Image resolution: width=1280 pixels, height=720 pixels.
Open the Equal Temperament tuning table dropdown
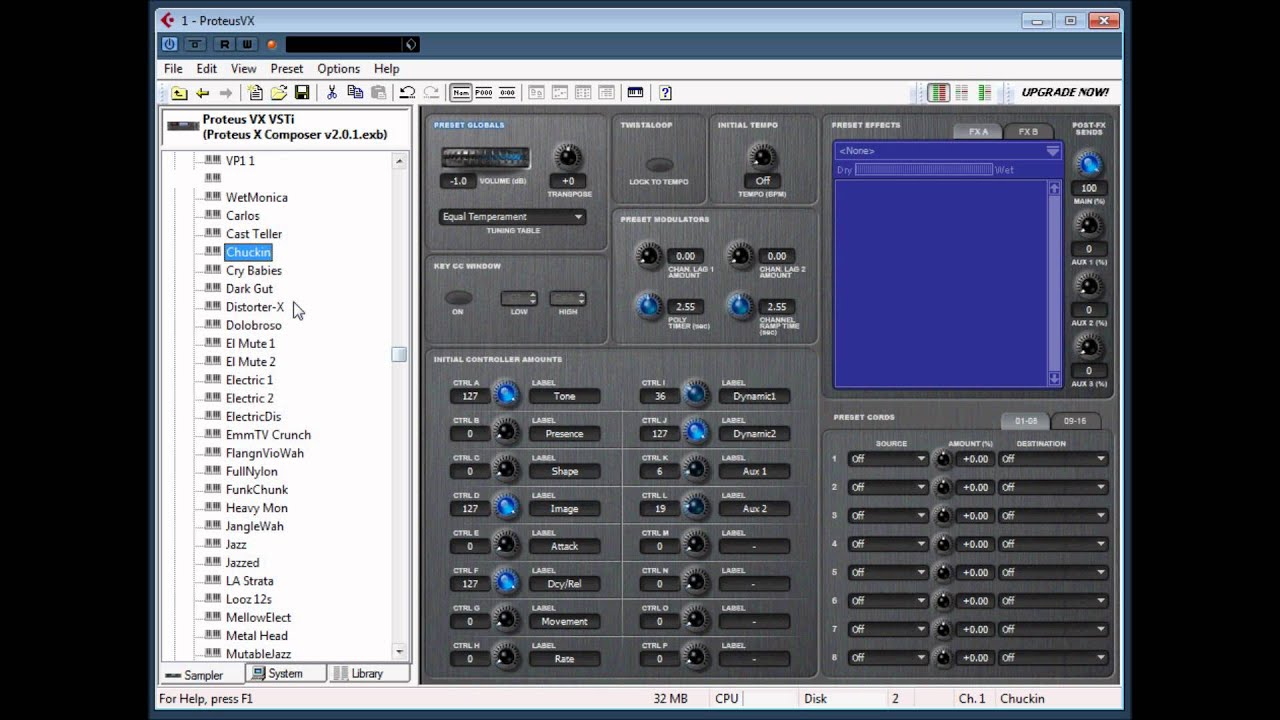pos(512,217)
